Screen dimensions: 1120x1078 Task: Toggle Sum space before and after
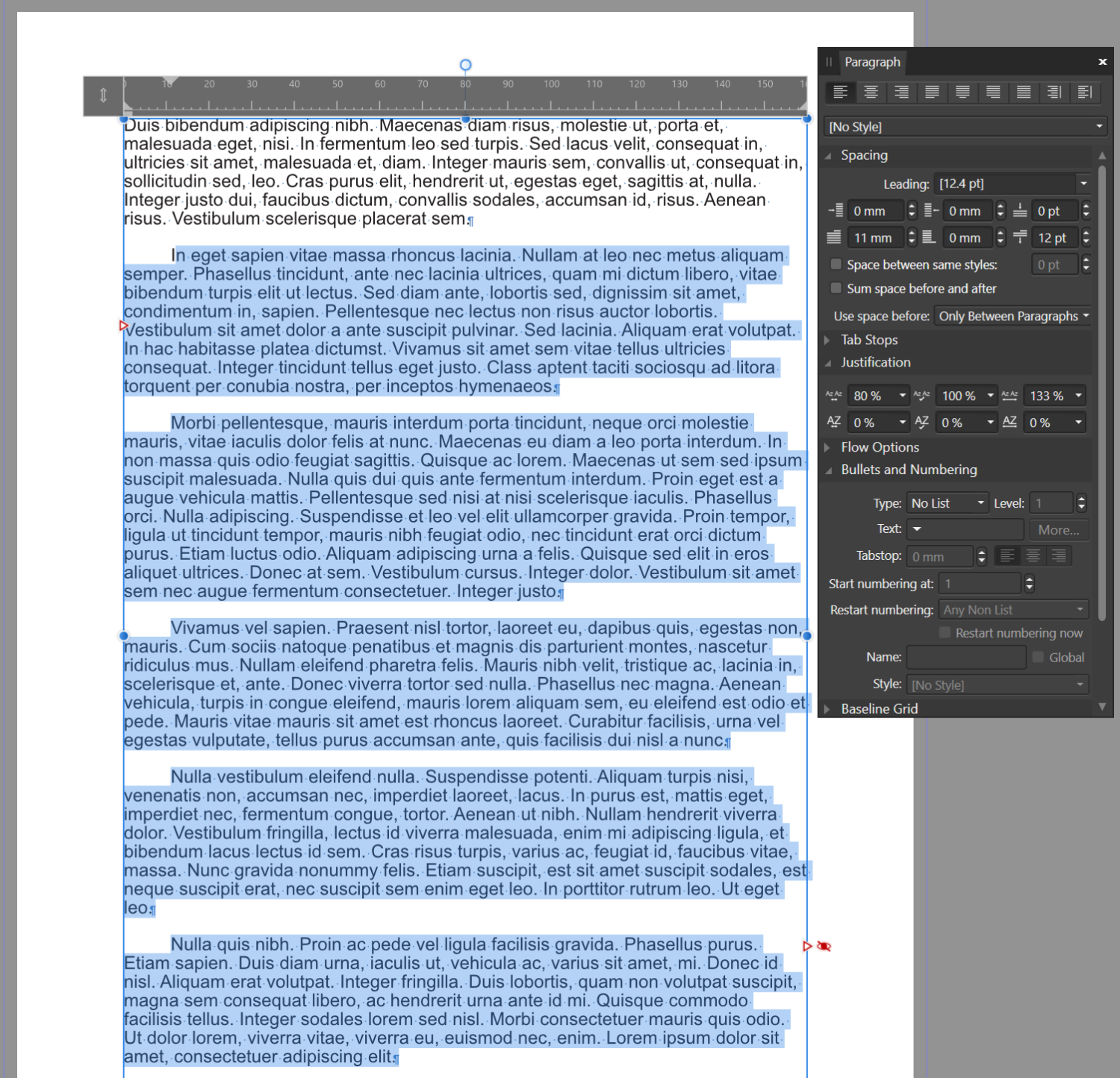[836, 288]
